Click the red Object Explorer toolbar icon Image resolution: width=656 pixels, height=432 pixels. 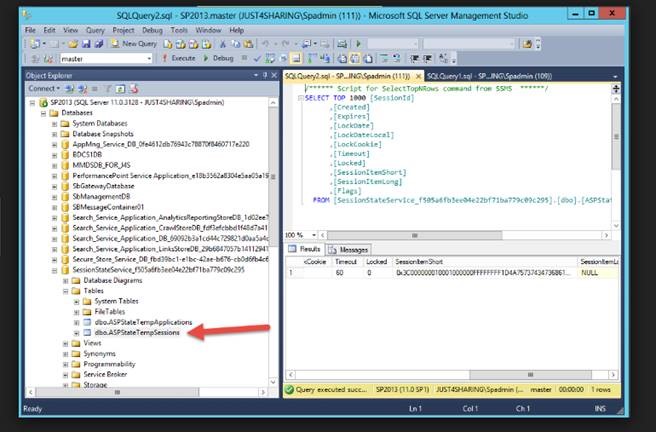133,89
